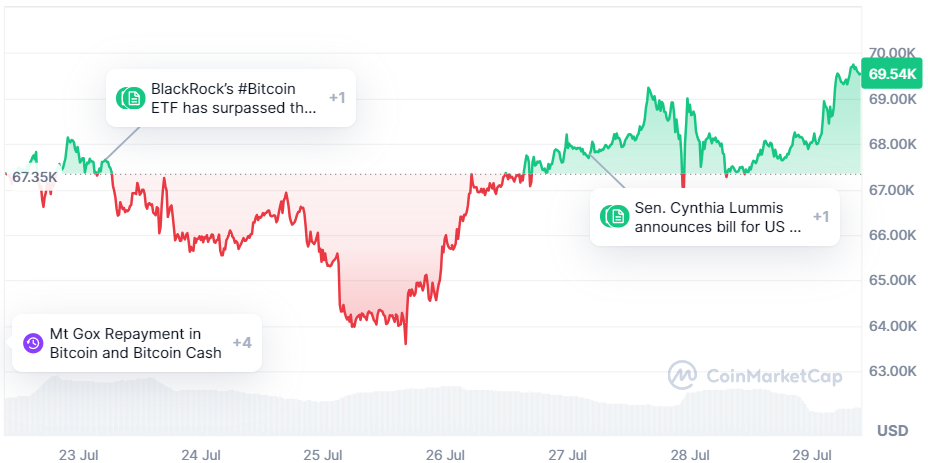Click the 70.00K price axis label
Image resolution: width=928 pixels, height=463 pixels.
click(x=892, y=53)
